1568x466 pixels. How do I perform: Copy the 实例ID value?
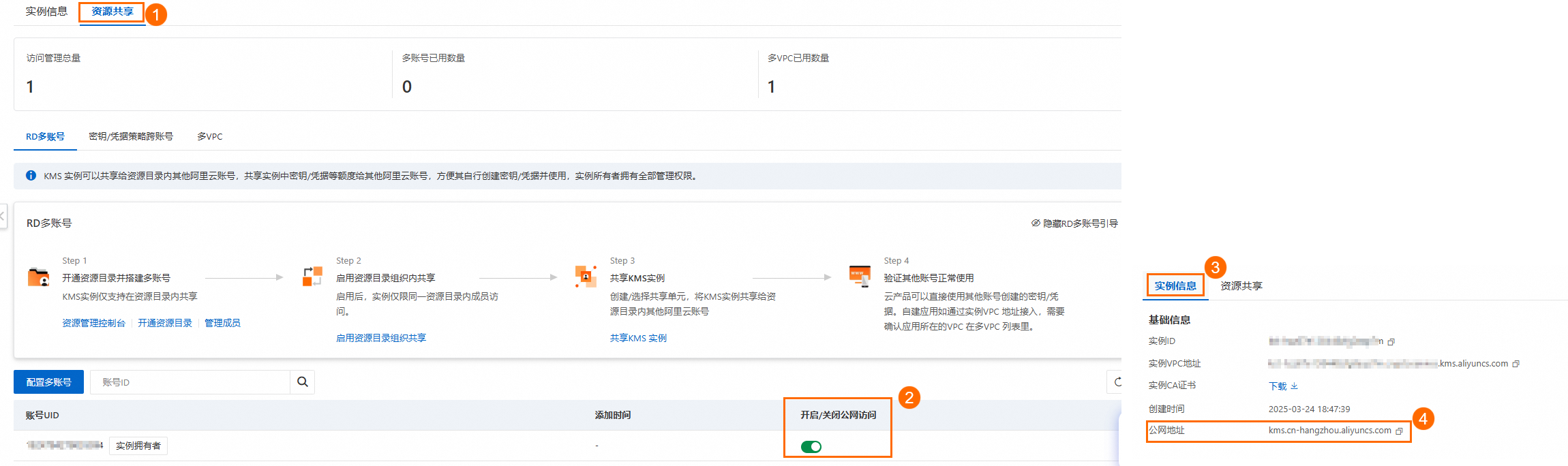point(1391,342)
